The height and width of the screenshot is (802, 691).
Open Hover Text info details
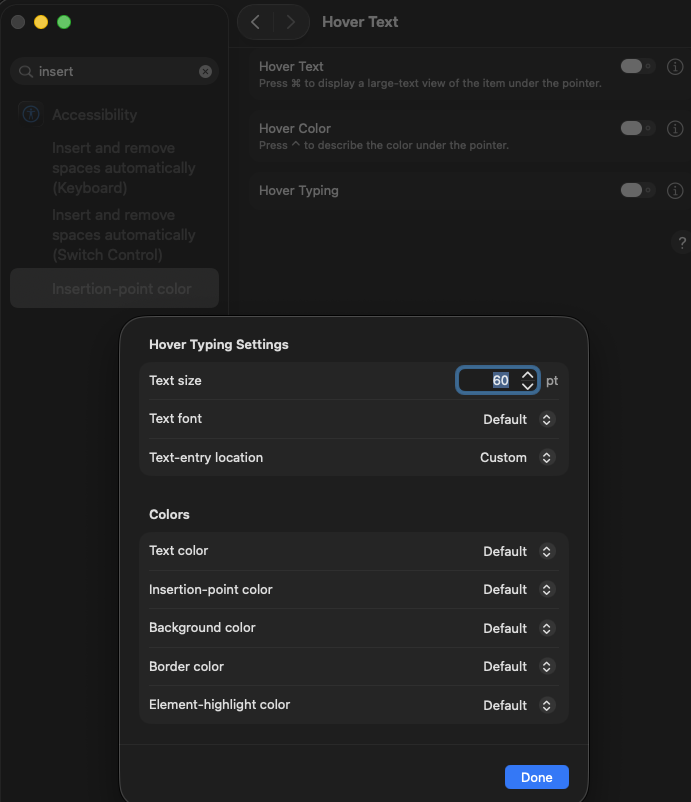(675, 67)
